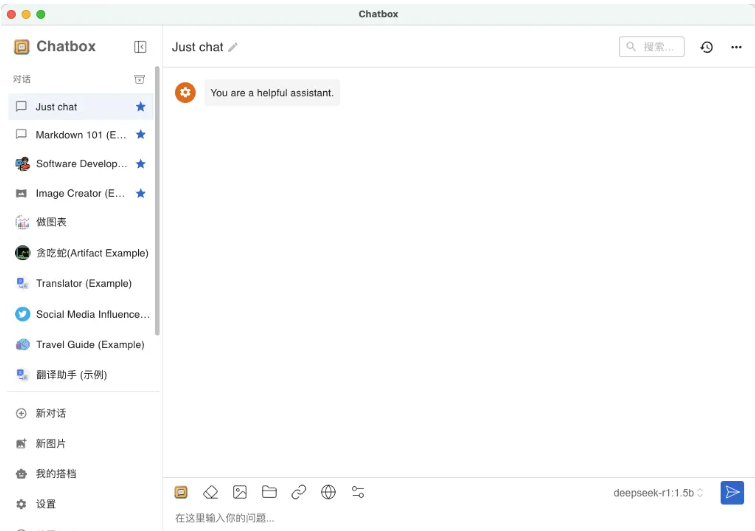
Task: Click the Chatbox logo icon in sidebar
Action: pos(22,47)
